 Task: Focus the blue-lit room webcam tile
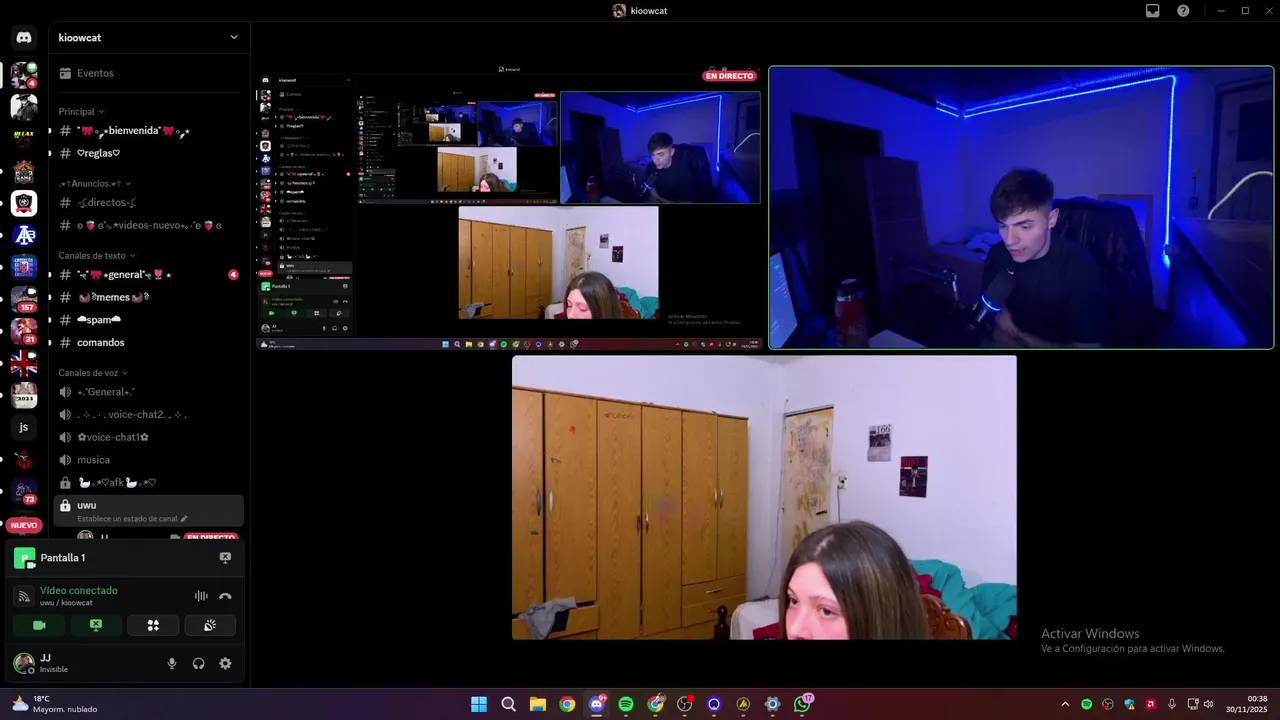(x=1021, y=208)
